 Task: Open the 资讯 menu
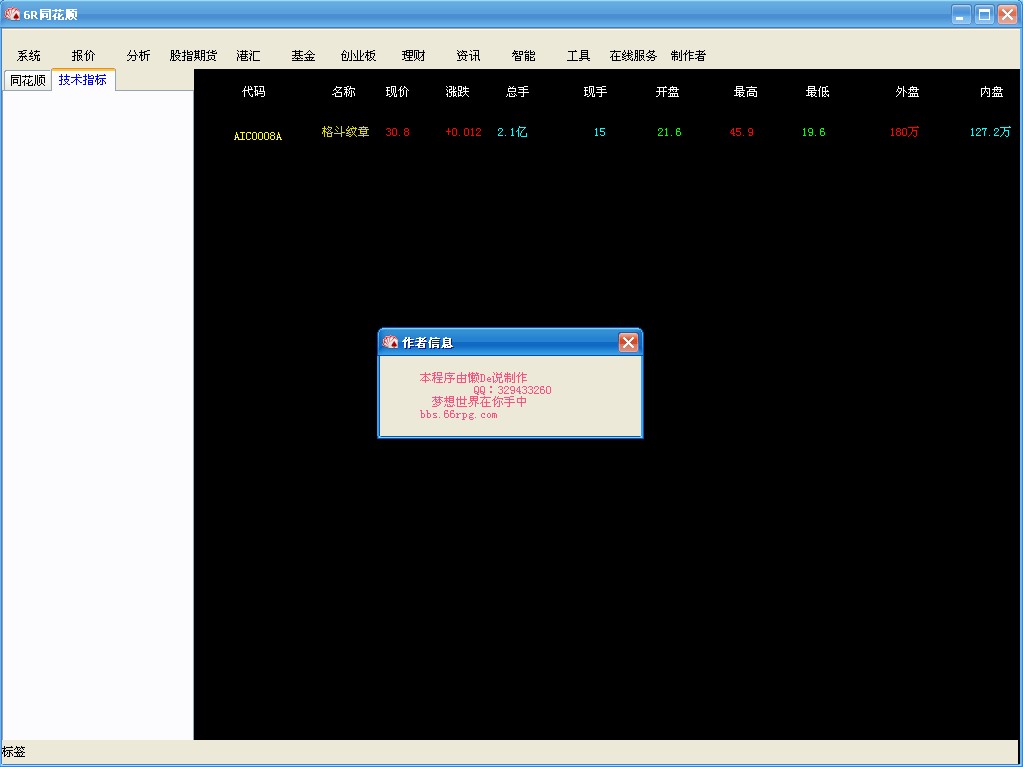coord(468,56)
